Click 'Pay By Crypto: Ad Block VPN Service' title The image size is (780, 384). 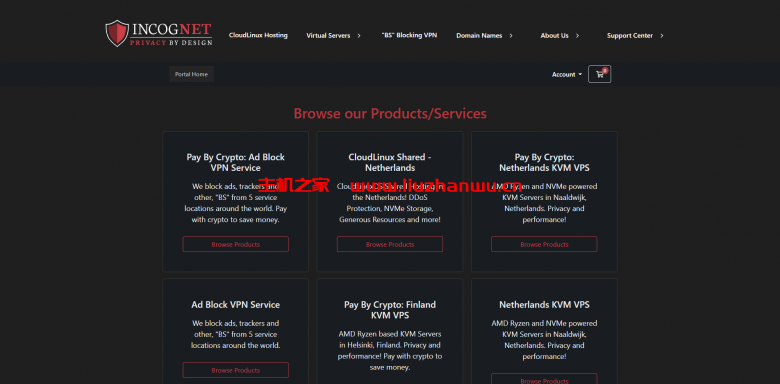[x=236, y=163]
